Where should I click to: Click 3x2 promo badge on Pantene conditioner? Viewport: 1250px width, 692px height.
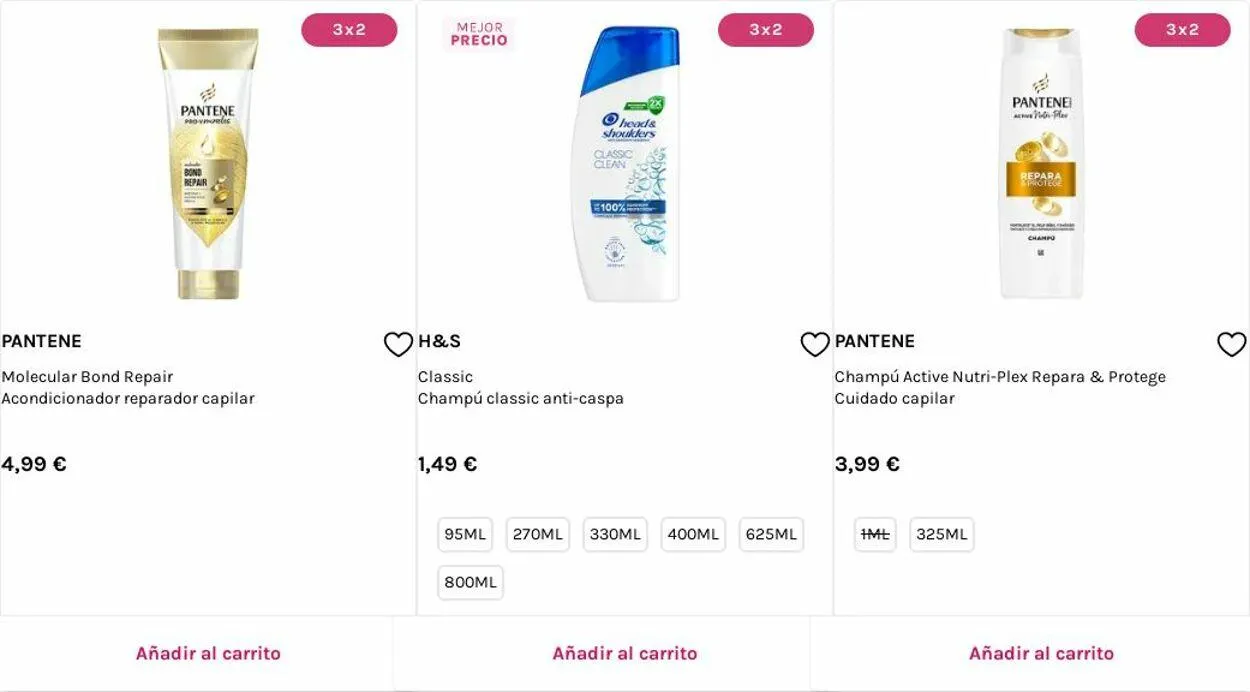(349, 30)
